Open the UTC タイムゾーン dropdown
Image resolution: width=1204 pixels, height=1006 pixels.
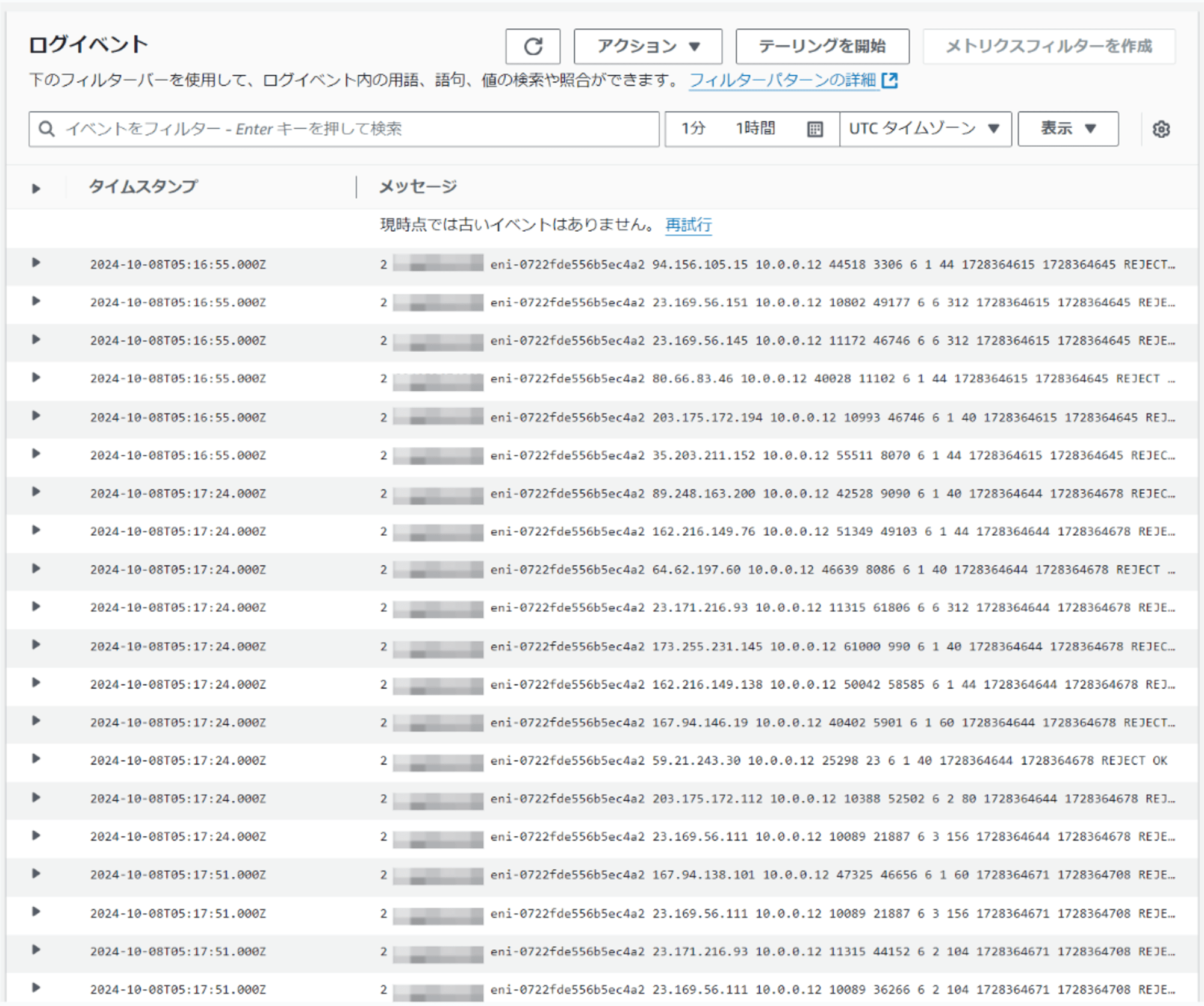(925, 129)
